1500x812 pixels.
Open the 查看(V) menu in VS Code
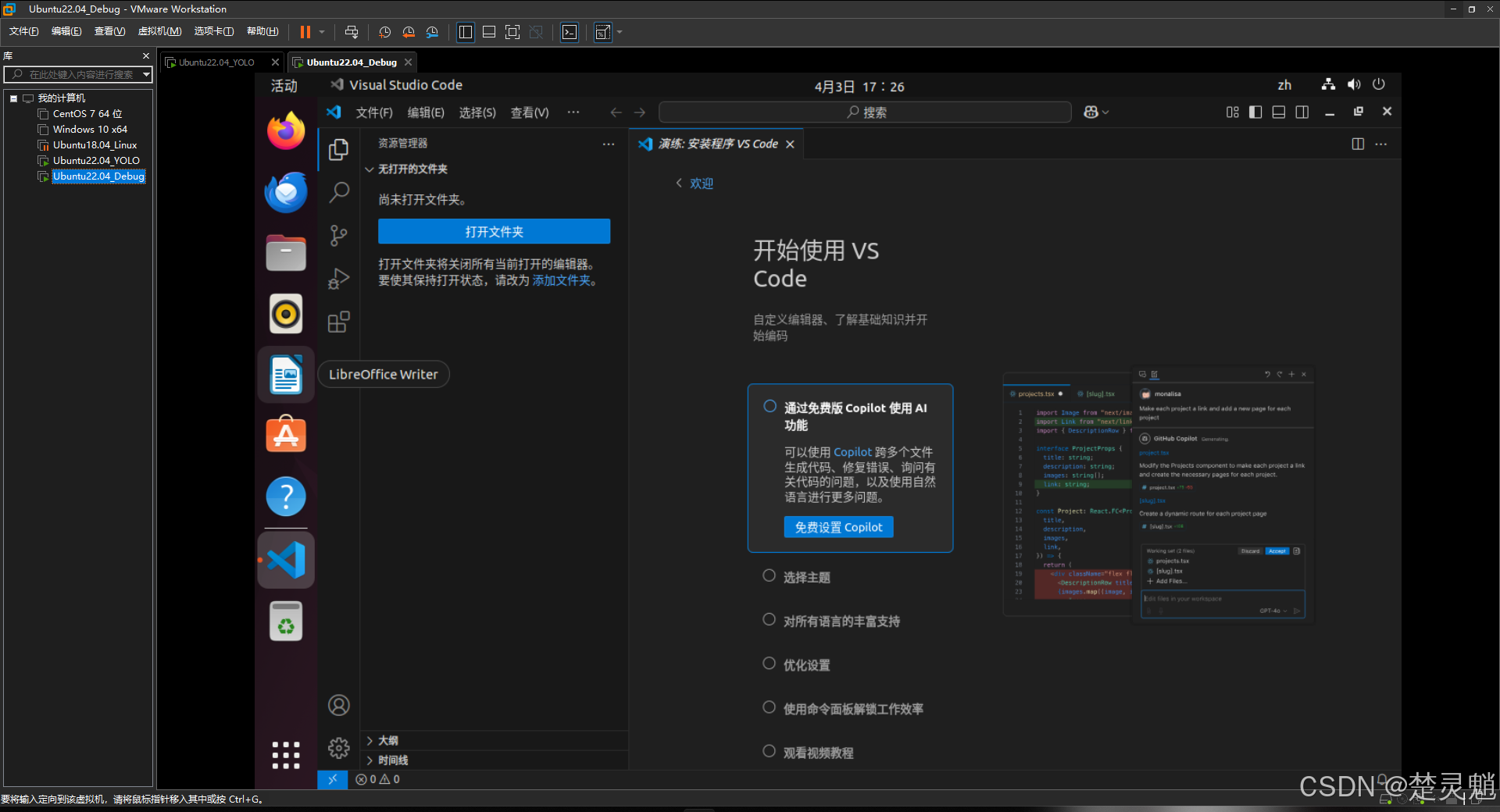pyautogui.click(x=530, y=112)
